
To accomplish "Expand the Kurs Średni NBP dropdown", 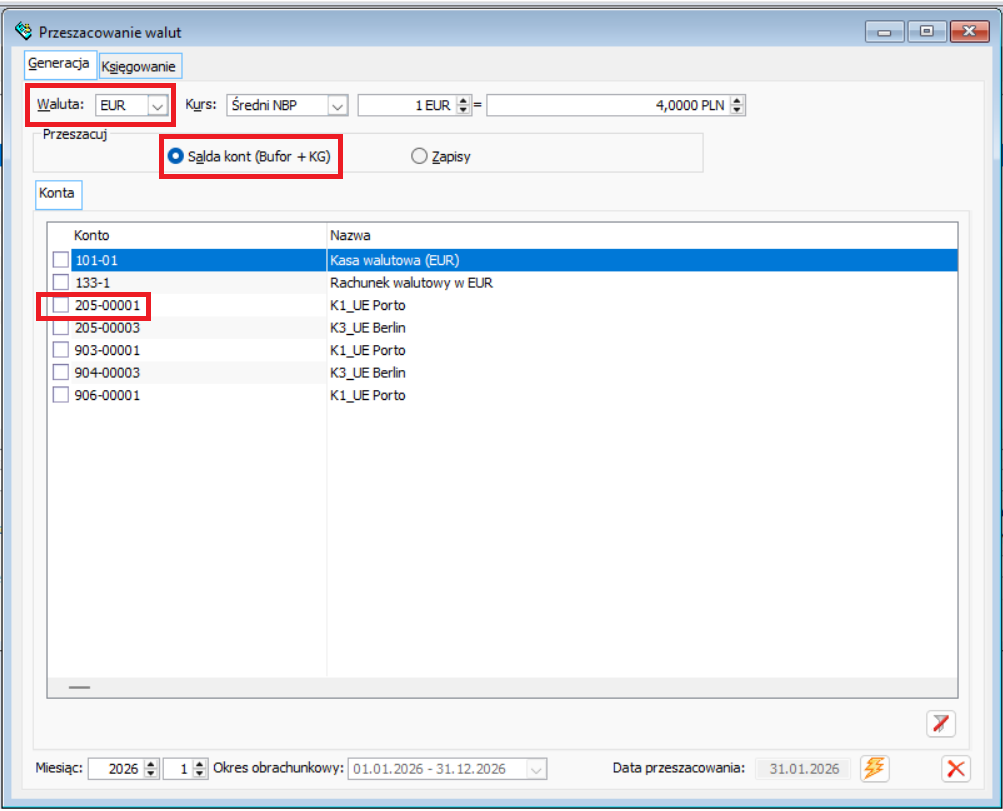I will point(337,105).
